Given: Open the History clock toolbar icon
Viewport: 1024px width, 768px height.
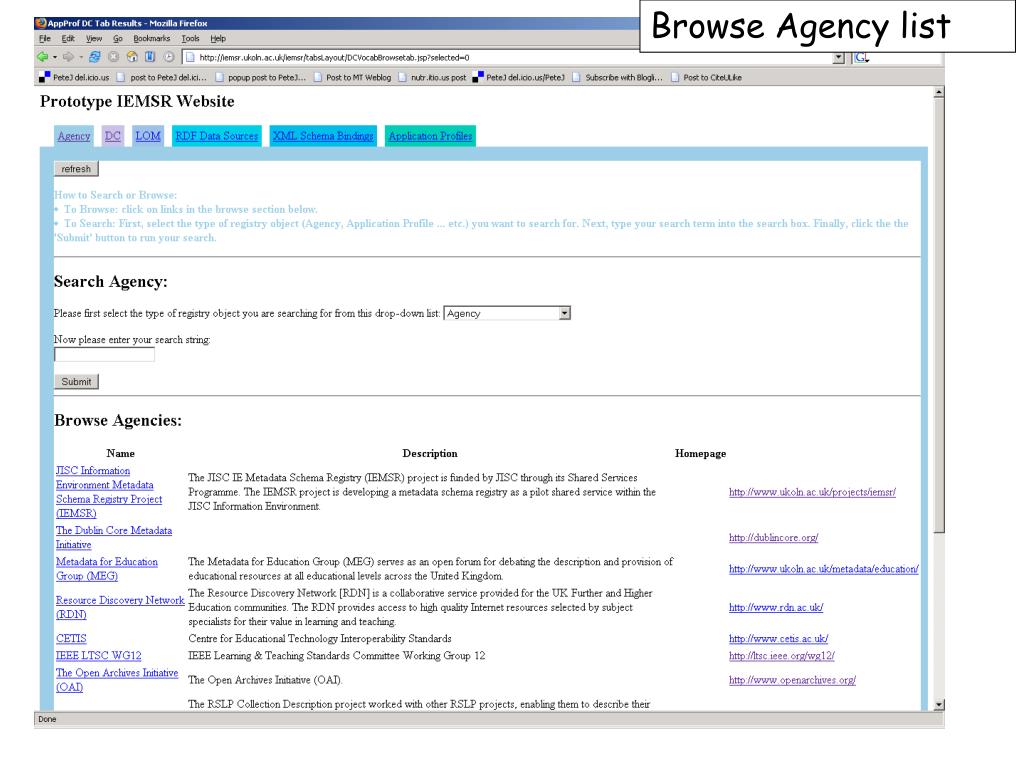Looking at the screenshot, I should pyautogui.click(x=169, y=57).
